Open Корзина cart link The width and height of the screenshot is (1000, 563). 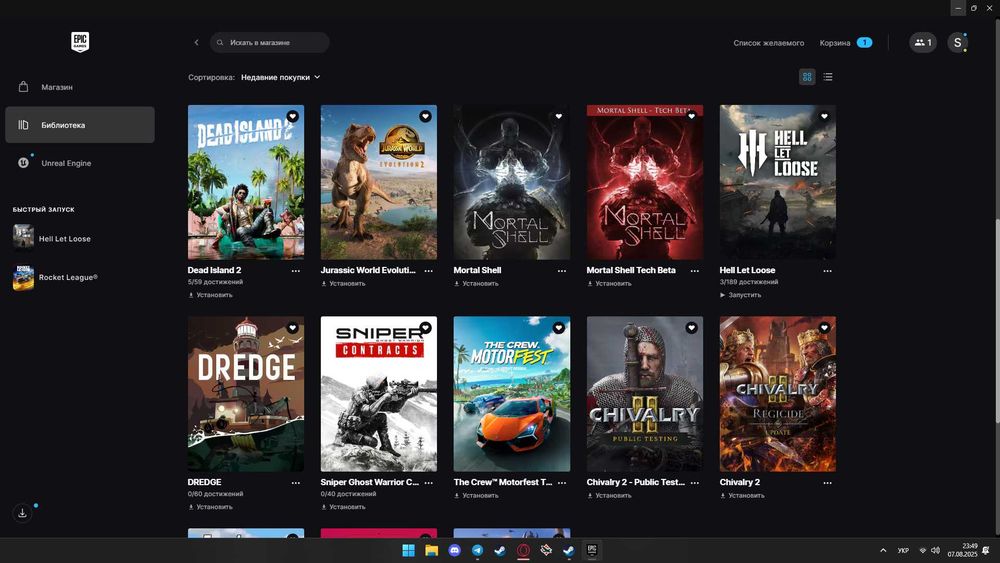click(835, 43)
